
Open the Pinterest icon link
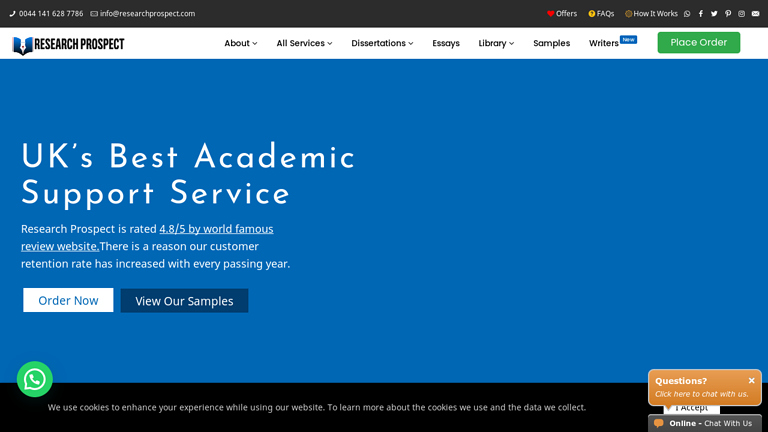[x=728, y=14]
